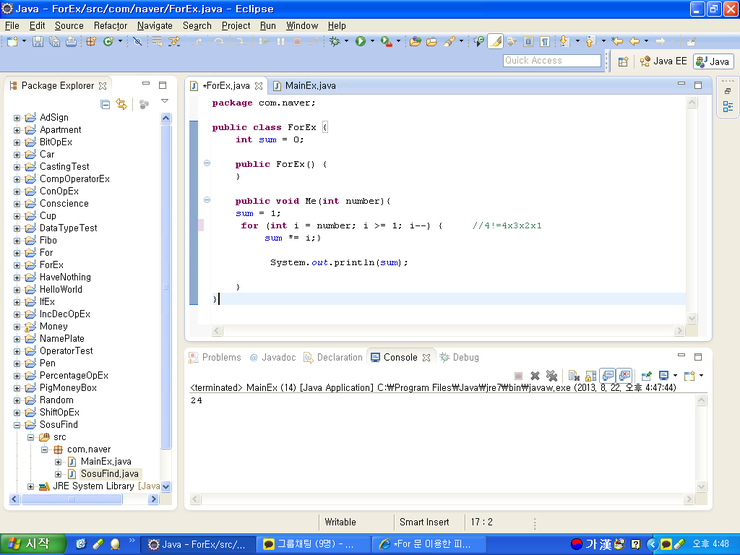This screenshot has width=740, height=555.
Task: Toggle Link with Editor in Package Explorer
Action: 122,104
